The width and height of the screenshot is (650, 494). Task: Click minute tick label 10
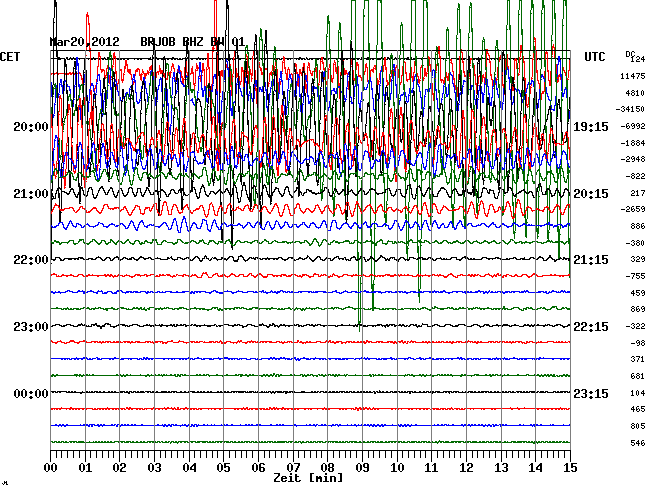coord(397,467)
